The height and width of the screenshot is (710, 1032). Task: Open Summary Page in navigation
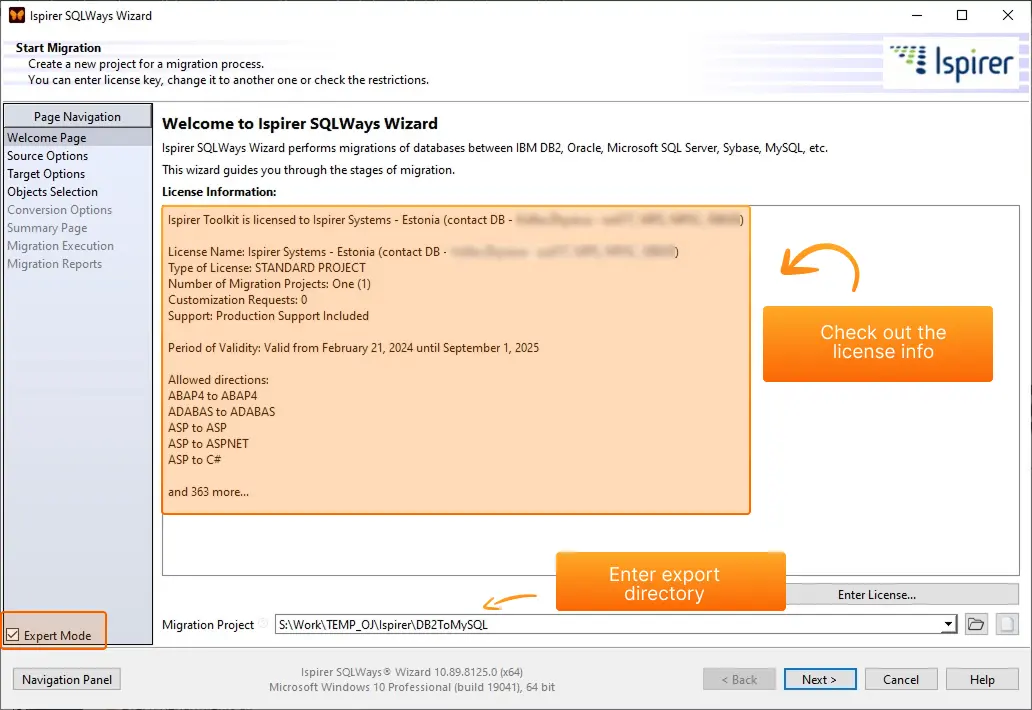[47, 228]
